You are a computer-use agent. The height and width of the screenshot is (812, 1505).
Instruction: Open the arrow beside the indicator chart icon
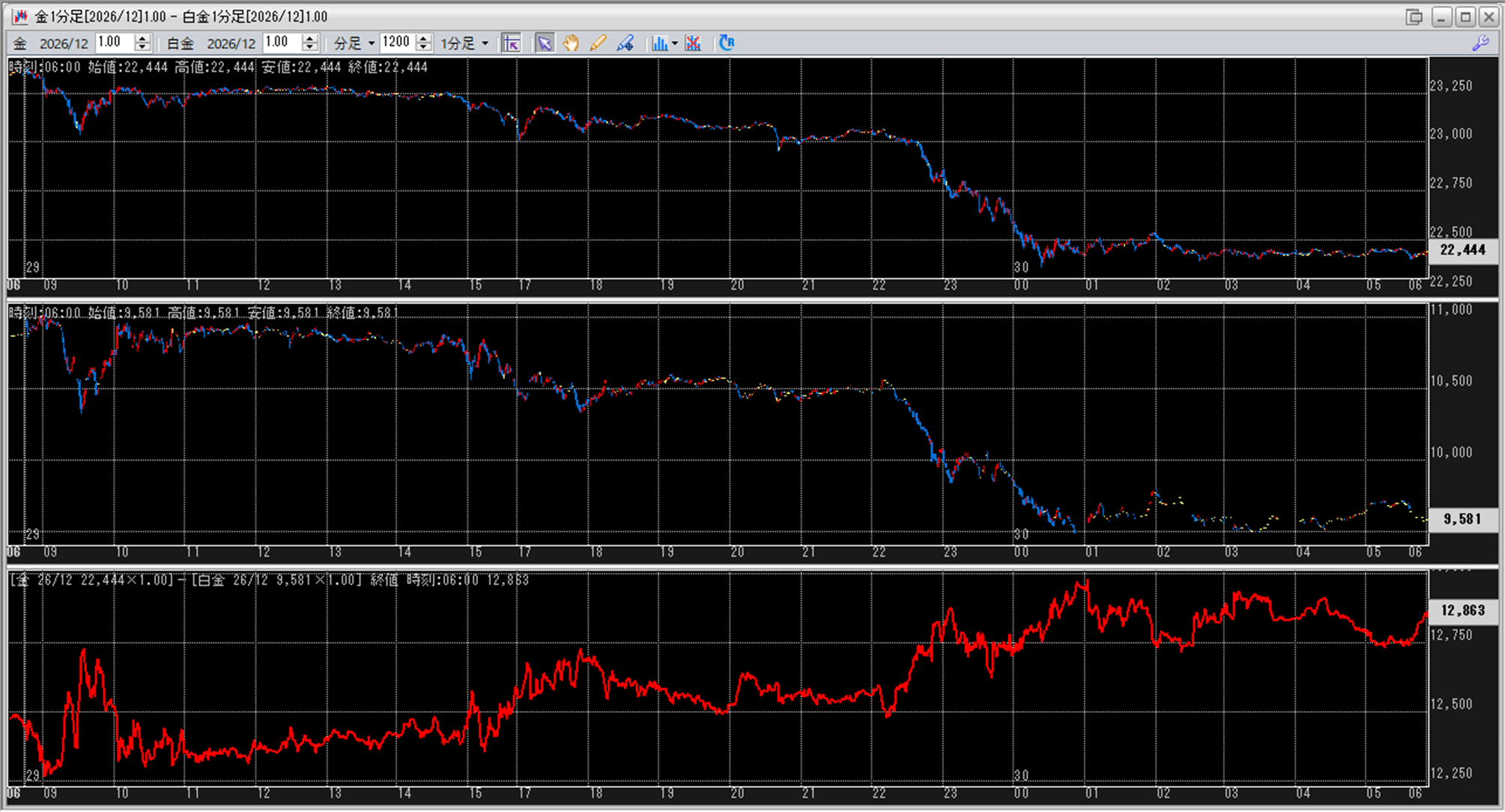pyautogui.click(x=674, y=43)
